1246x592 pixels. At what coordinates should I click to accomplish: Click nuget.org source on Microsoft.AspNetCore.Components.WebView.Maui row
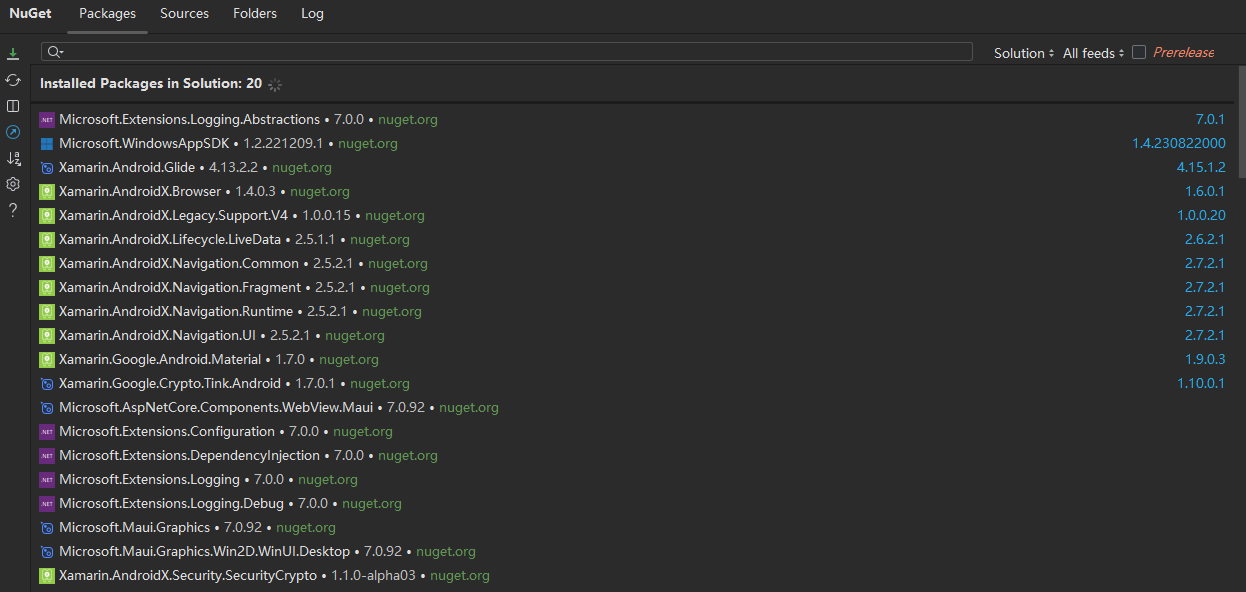click(469, 407)
